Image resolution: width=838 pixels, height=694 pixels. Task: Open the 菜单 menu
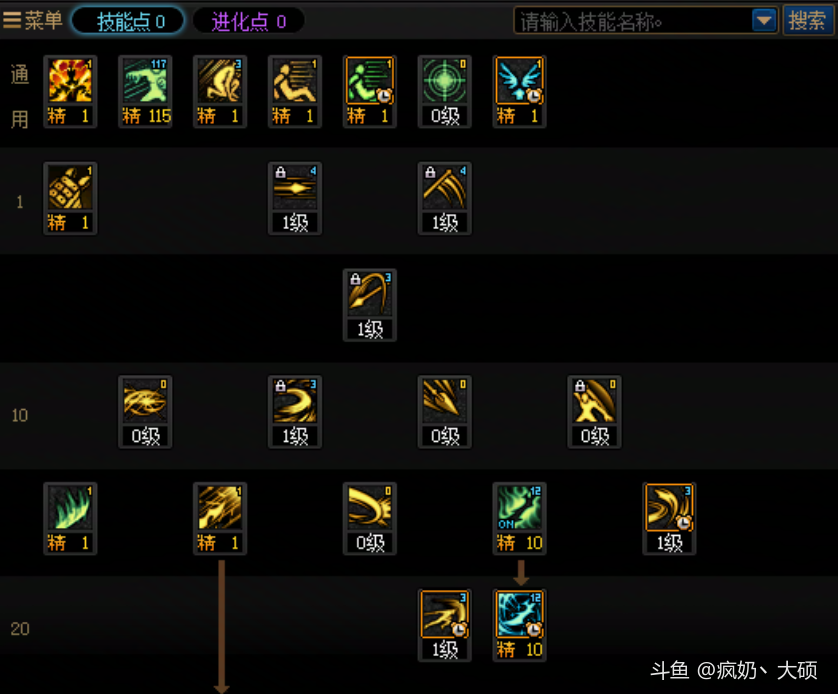tap(33, 21)
